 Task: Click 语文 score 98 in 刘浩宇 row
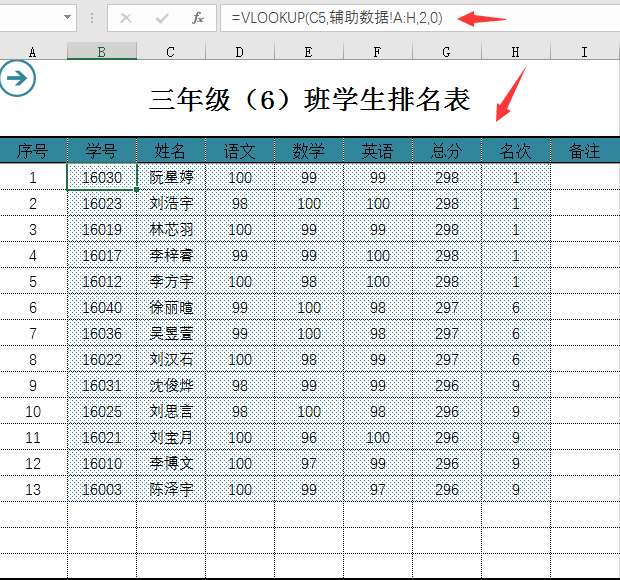(240, 203)
